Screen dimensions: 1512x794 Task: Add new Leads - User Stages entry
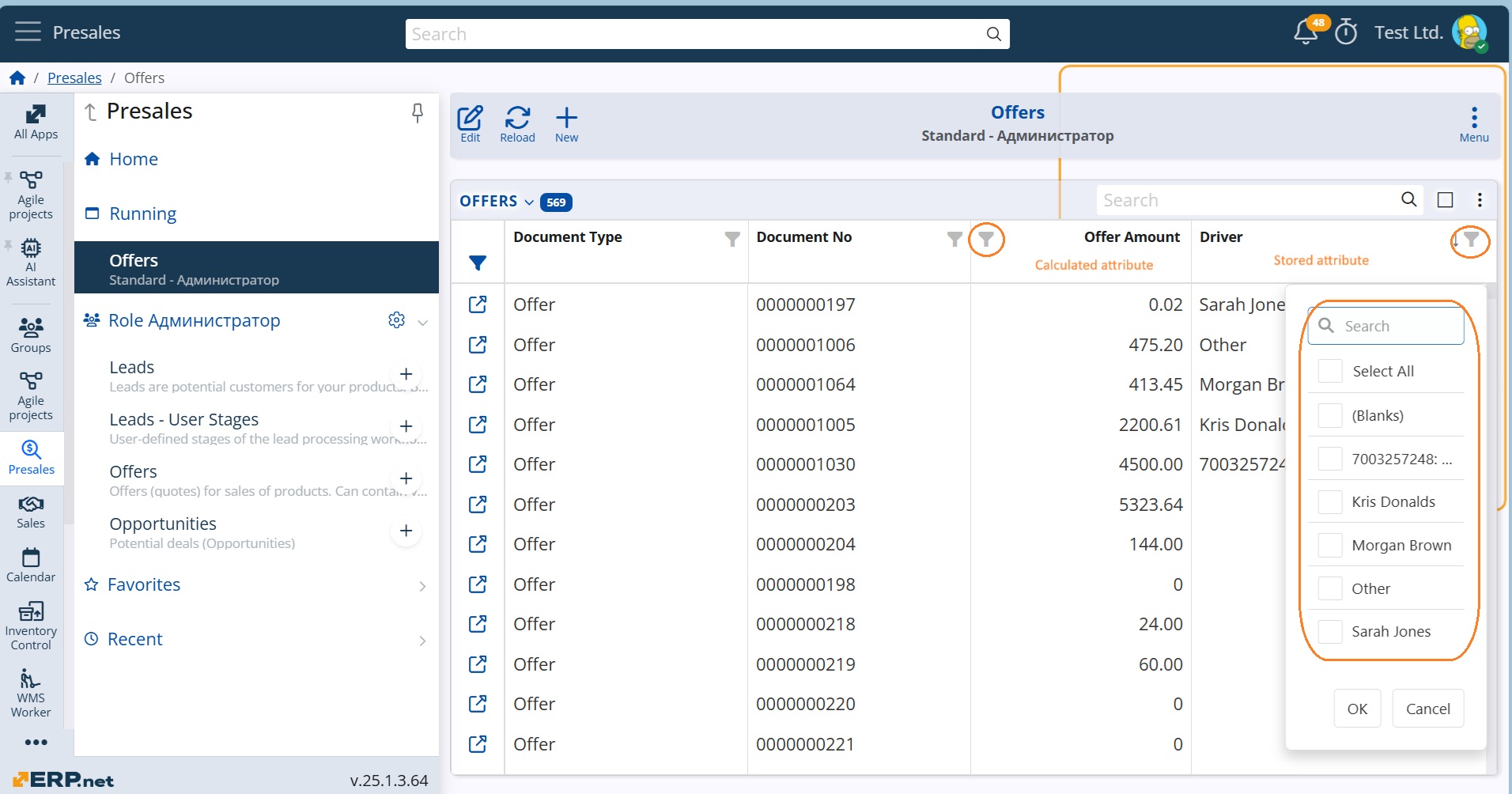coord(406,426)
